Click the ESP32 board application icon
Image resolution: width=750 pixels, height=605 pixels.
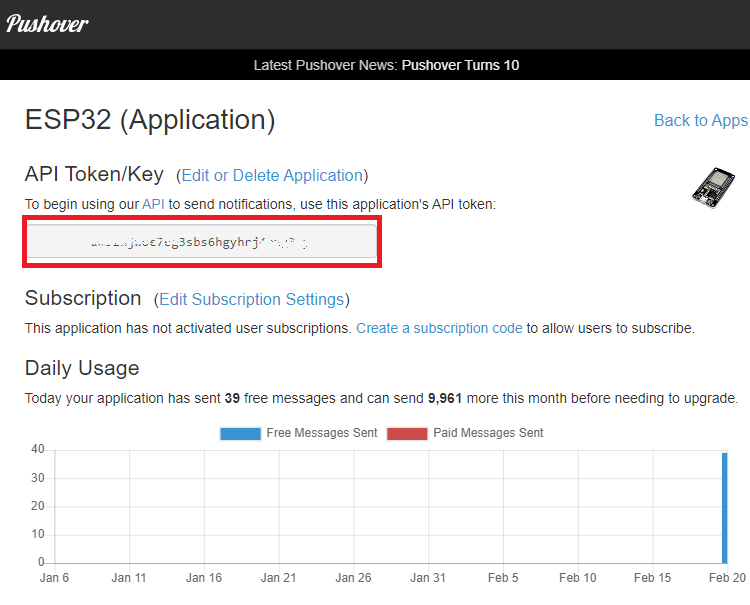coord(713,187)
